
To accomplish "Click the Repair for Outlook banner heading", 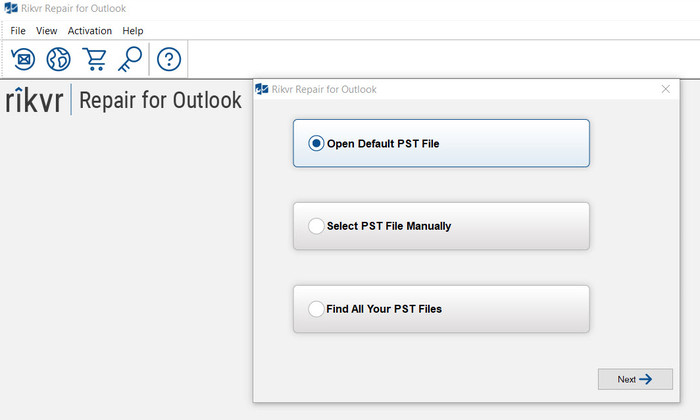I will pyautogui.click(x=160, y=101).
